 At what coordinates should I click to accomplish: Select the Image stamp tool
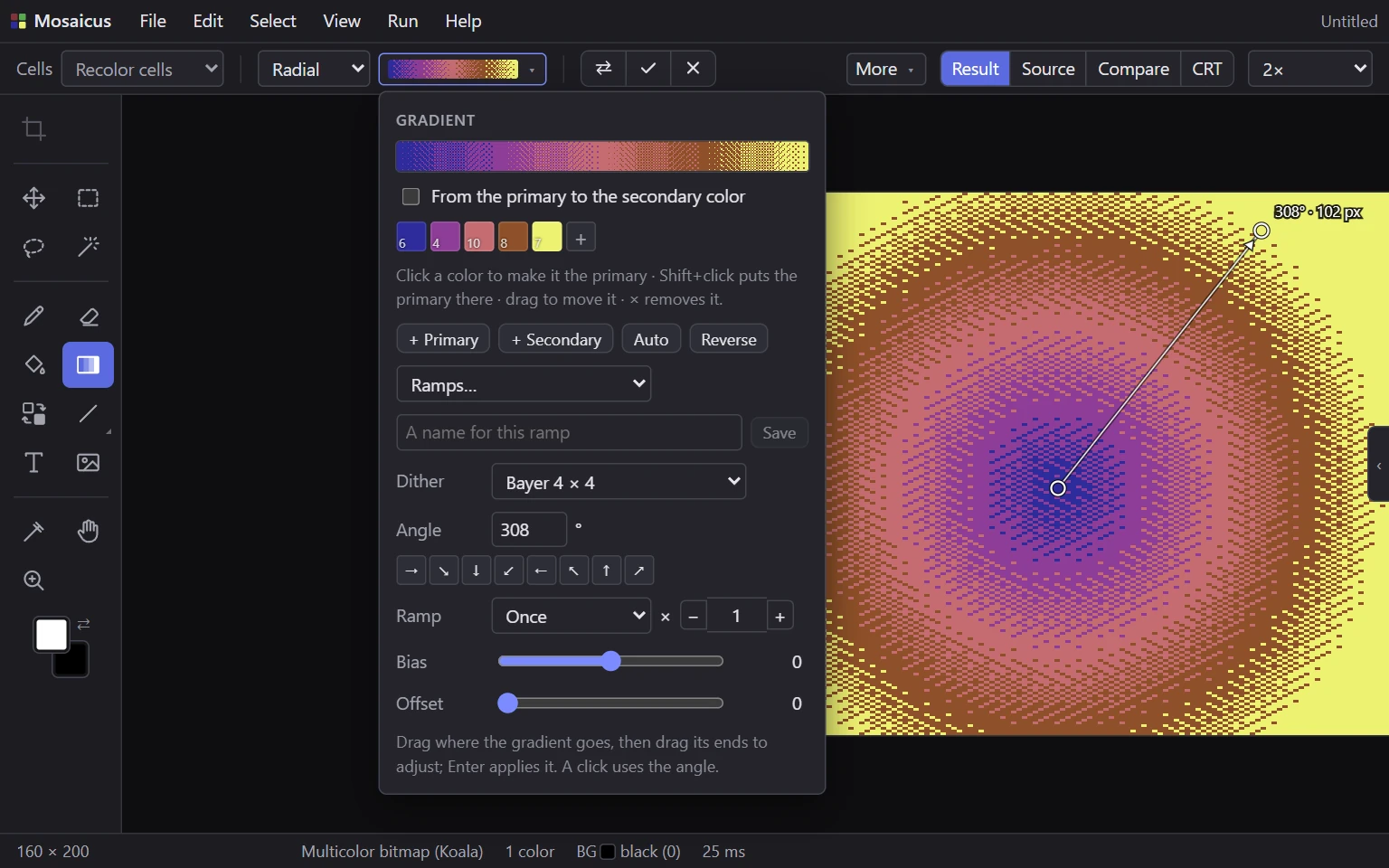pos(88,463)
